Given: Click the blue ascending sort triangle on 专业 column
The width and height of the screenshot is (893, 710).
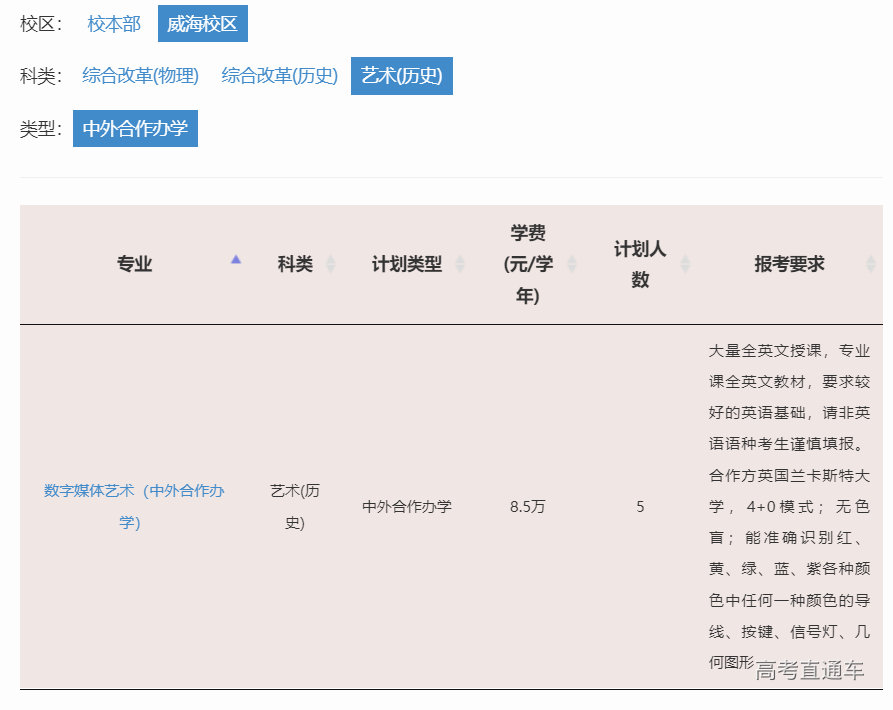Looking at the screenshot, I should click(x=236, y=258).
